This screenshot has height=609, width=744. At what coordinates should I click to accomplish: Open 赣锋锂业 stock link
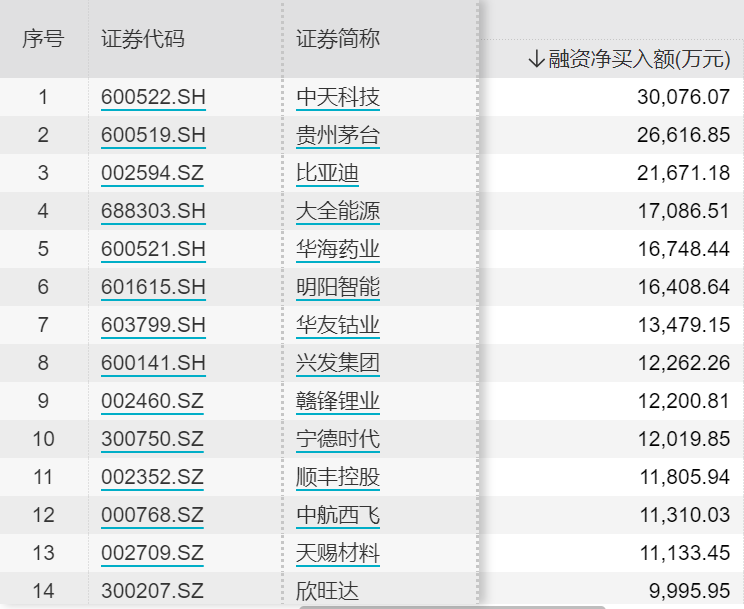point(338,401)
